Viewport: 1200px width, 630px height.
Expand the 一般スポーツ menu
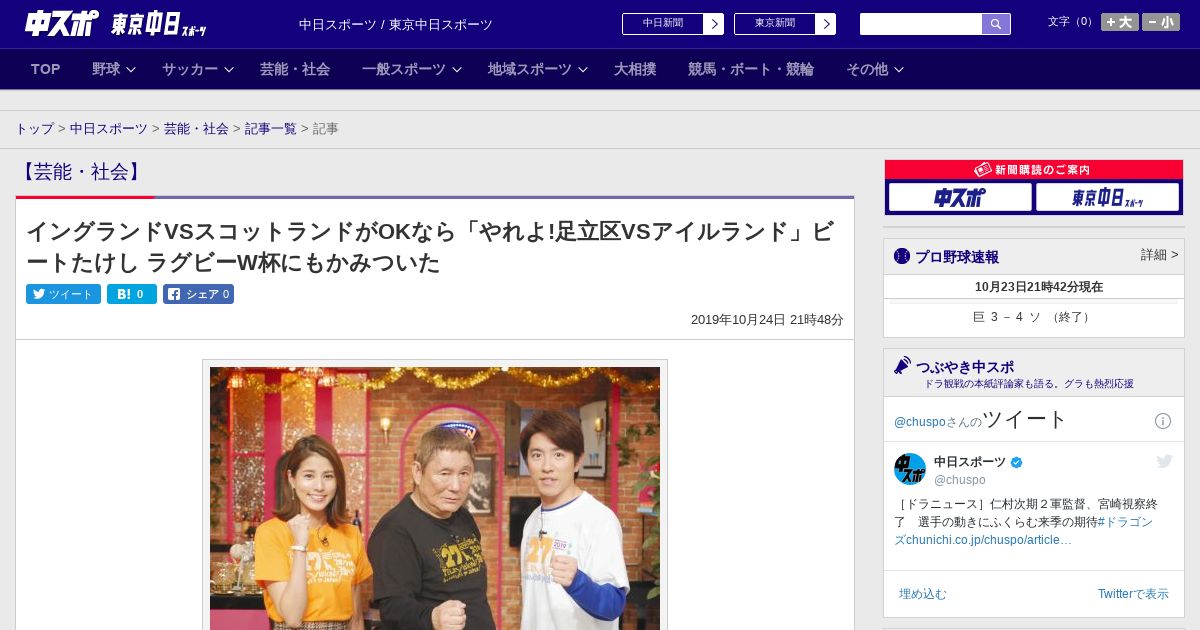coord(411,69)
